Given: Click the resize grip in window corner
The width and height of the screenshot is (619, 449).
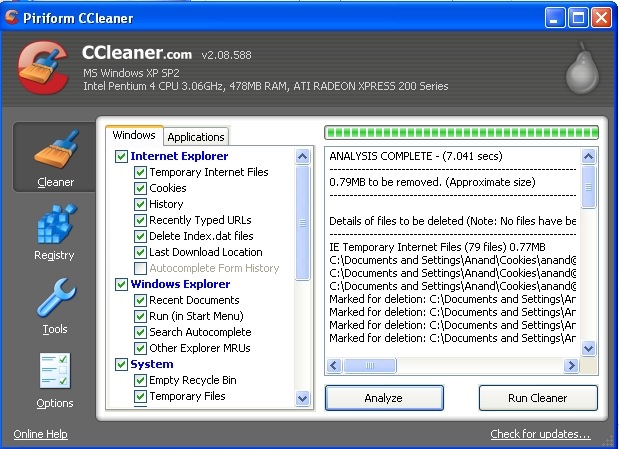Looking at the screenshot, I should click(x=610, y=441).
